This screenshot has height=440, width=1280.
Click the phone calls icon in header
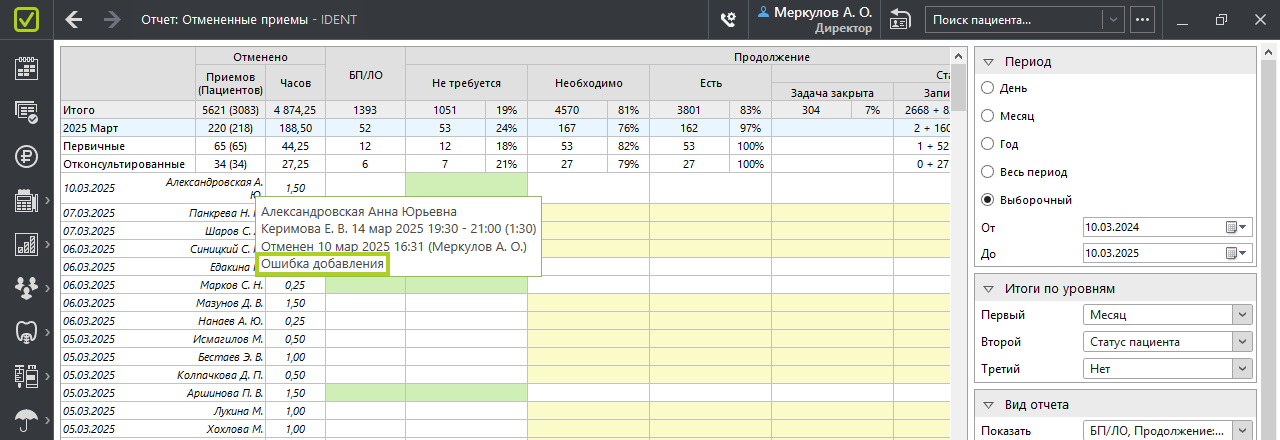[728, 19]
